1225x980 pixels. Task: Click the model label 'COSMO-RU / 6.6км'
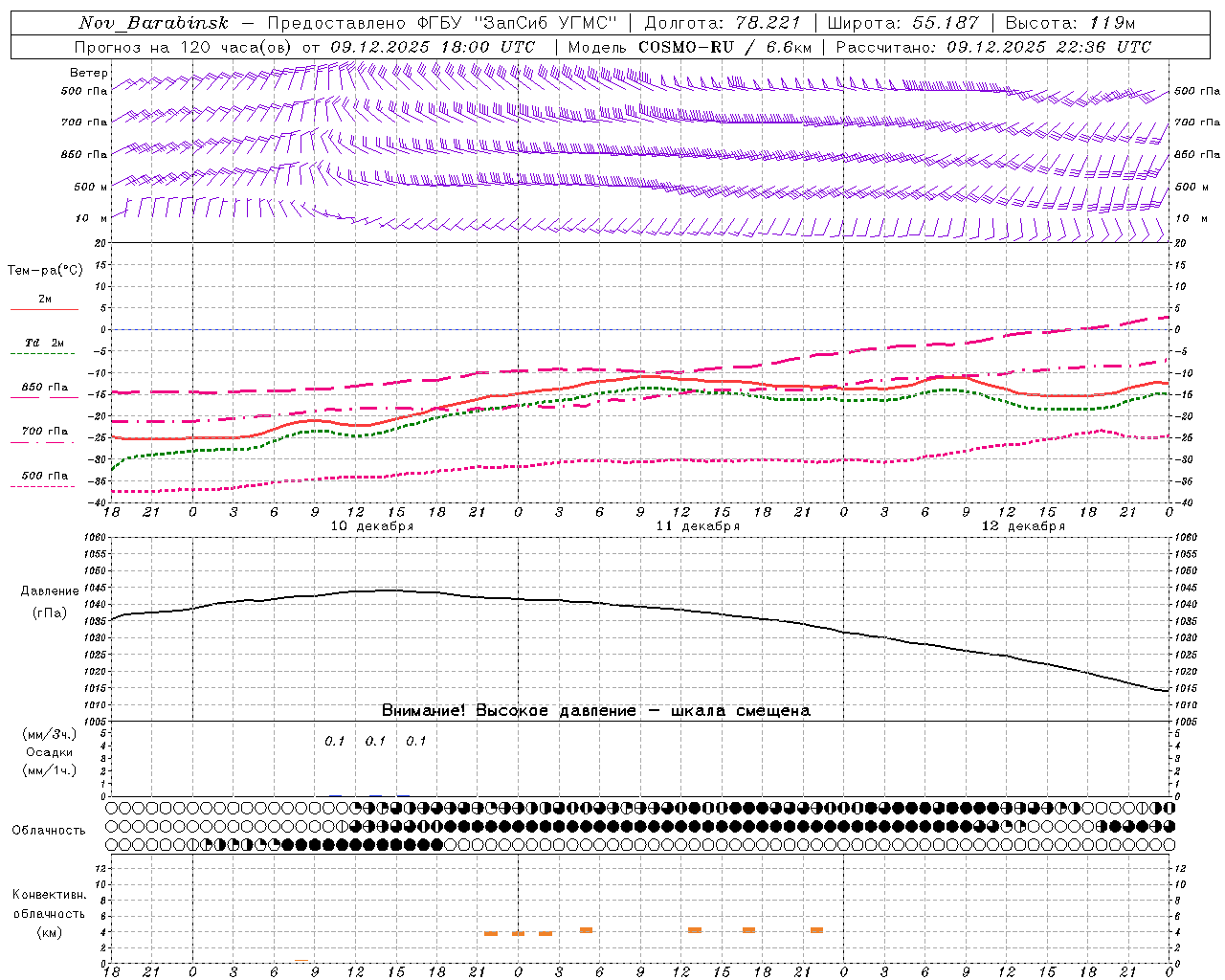[725, 47]
